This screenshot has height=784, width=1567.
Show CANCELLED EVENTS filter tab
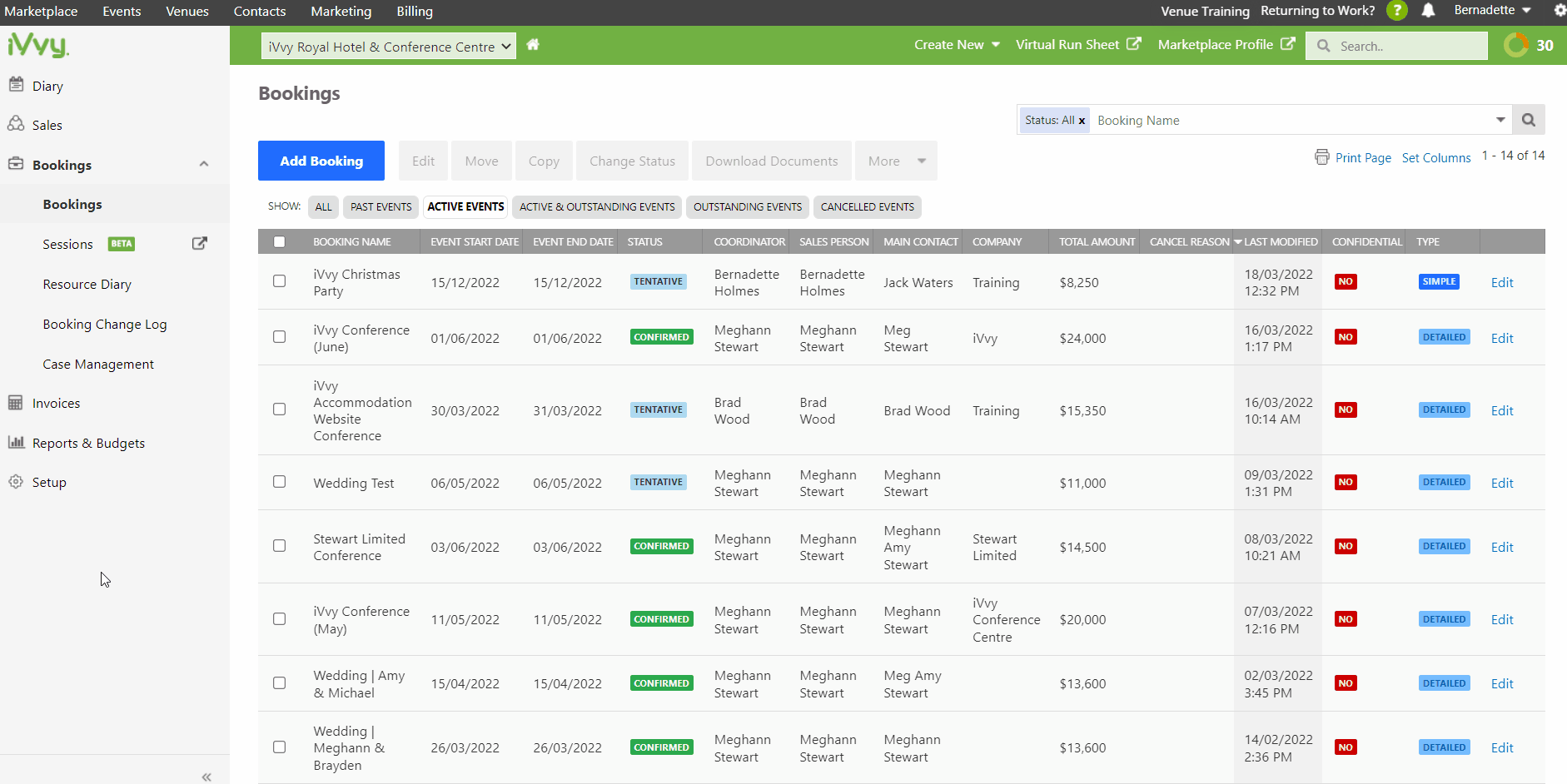point(868,207)
